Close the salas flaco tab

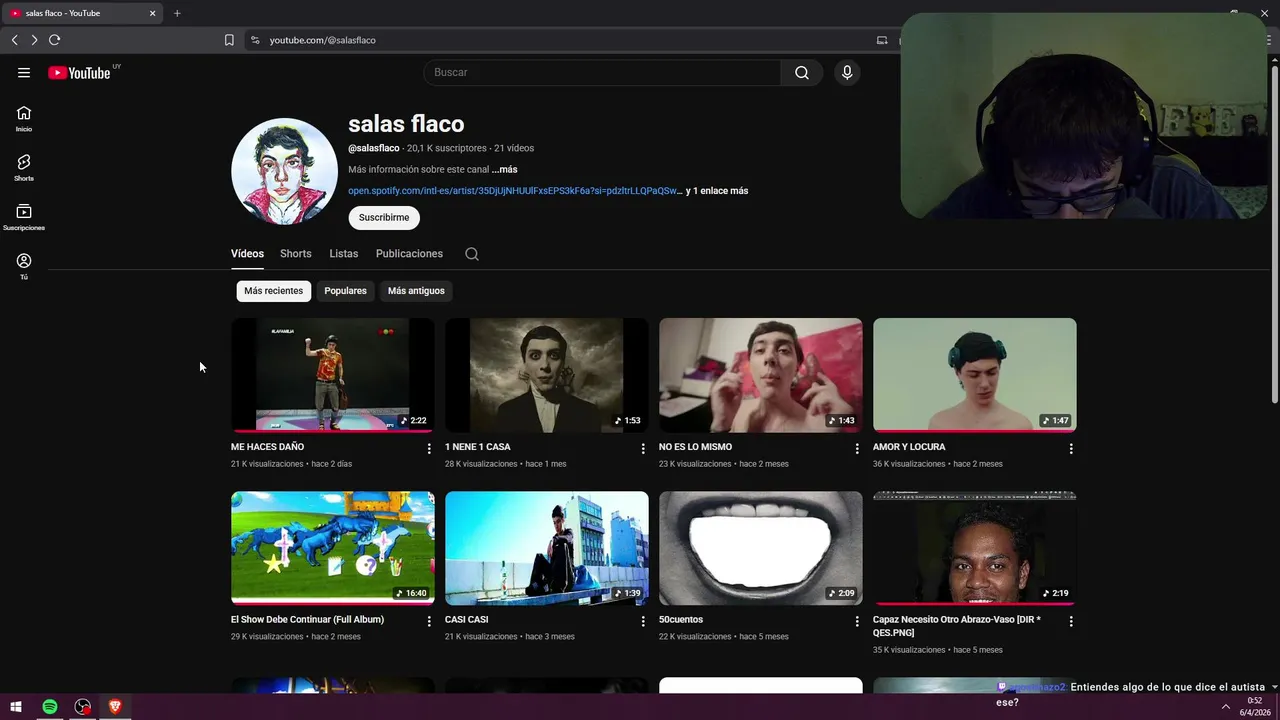point(153,13)
